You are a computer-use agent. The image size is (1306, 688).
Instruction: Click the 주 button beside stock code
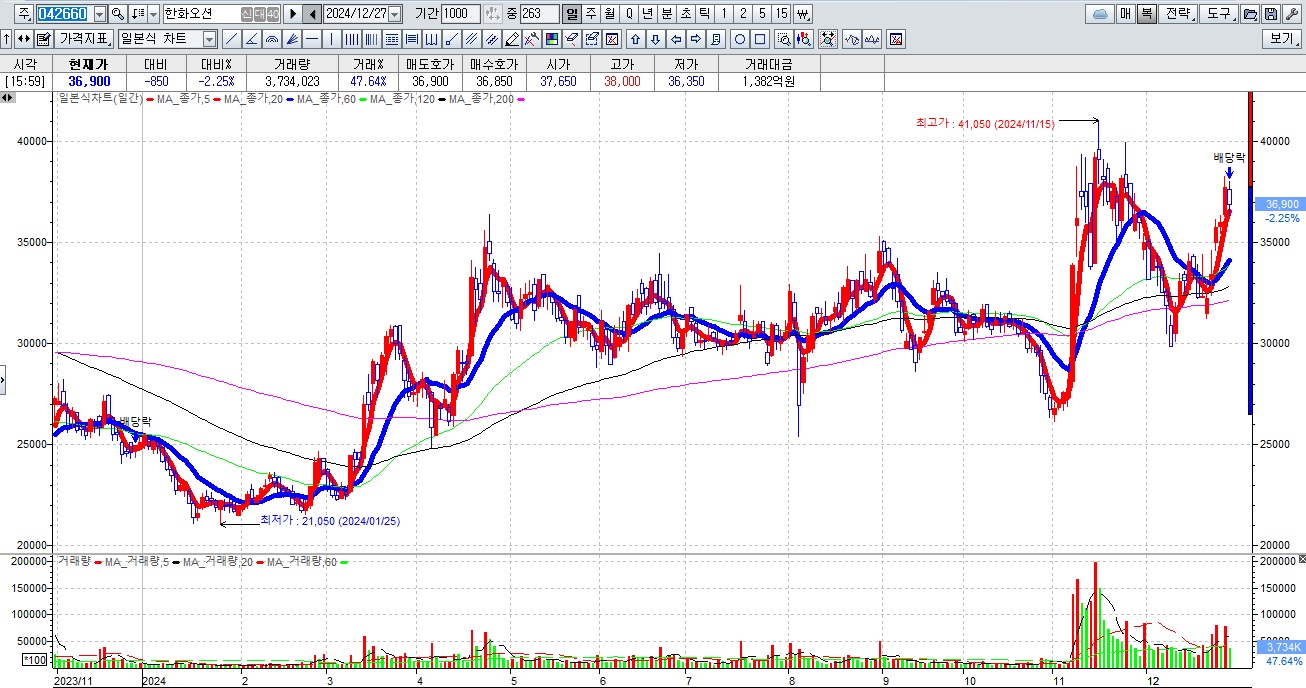point(23,14)
